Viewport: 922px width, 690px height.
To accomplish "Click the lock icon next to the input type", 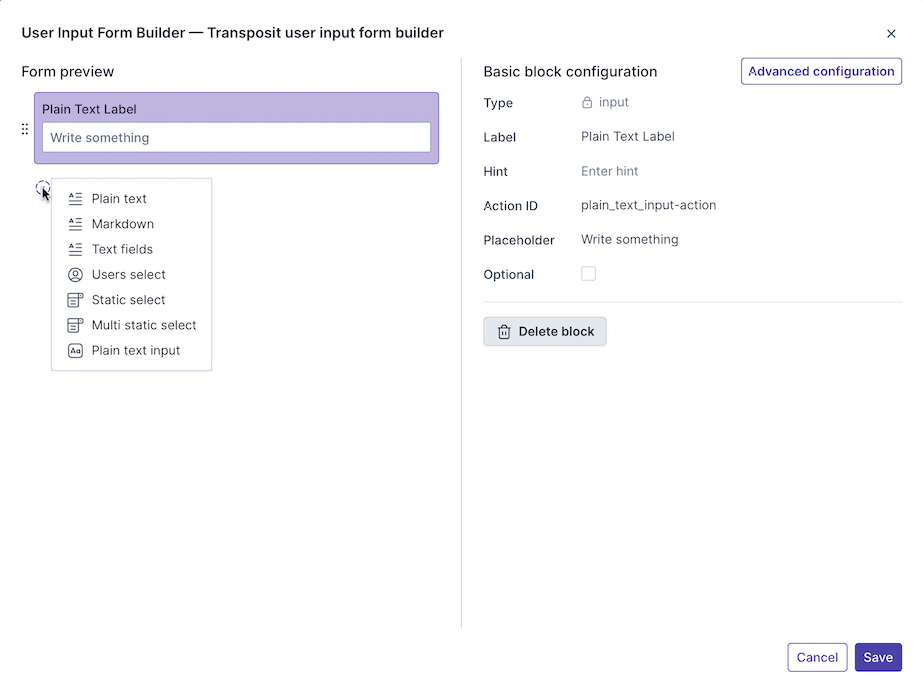I will pos(587,103).
